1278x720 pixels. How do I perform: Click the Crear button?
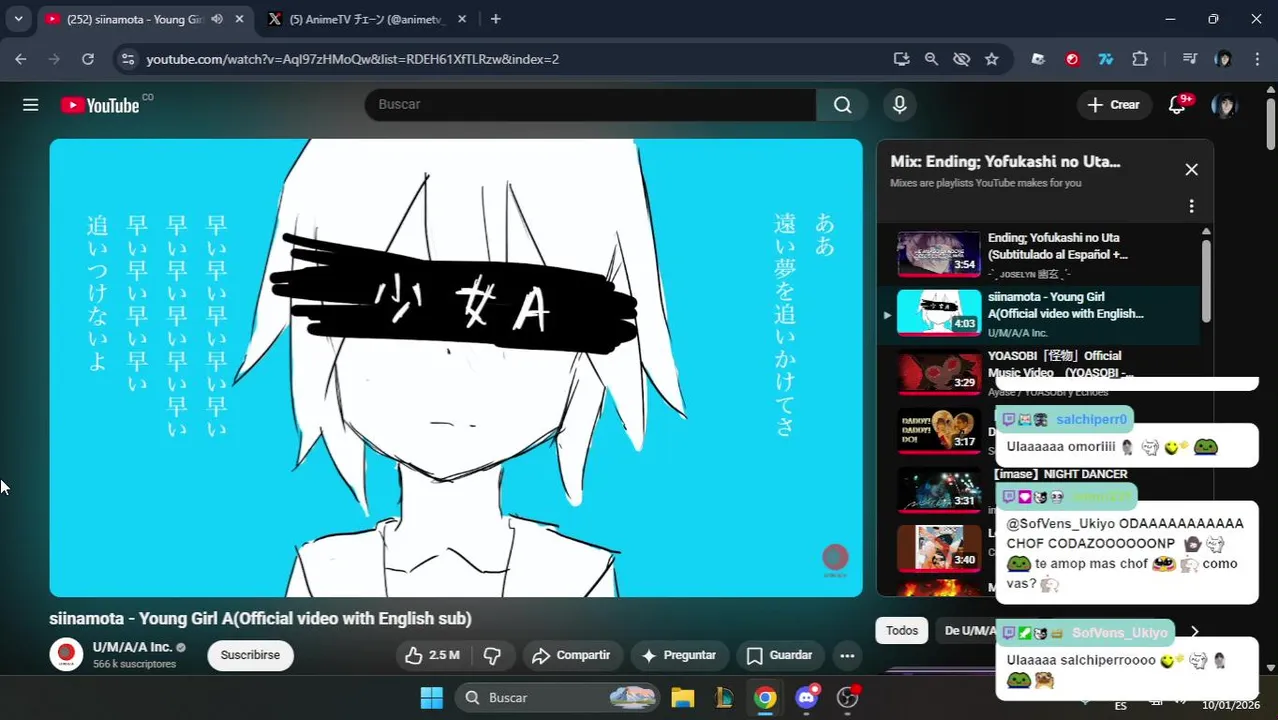1113,105
